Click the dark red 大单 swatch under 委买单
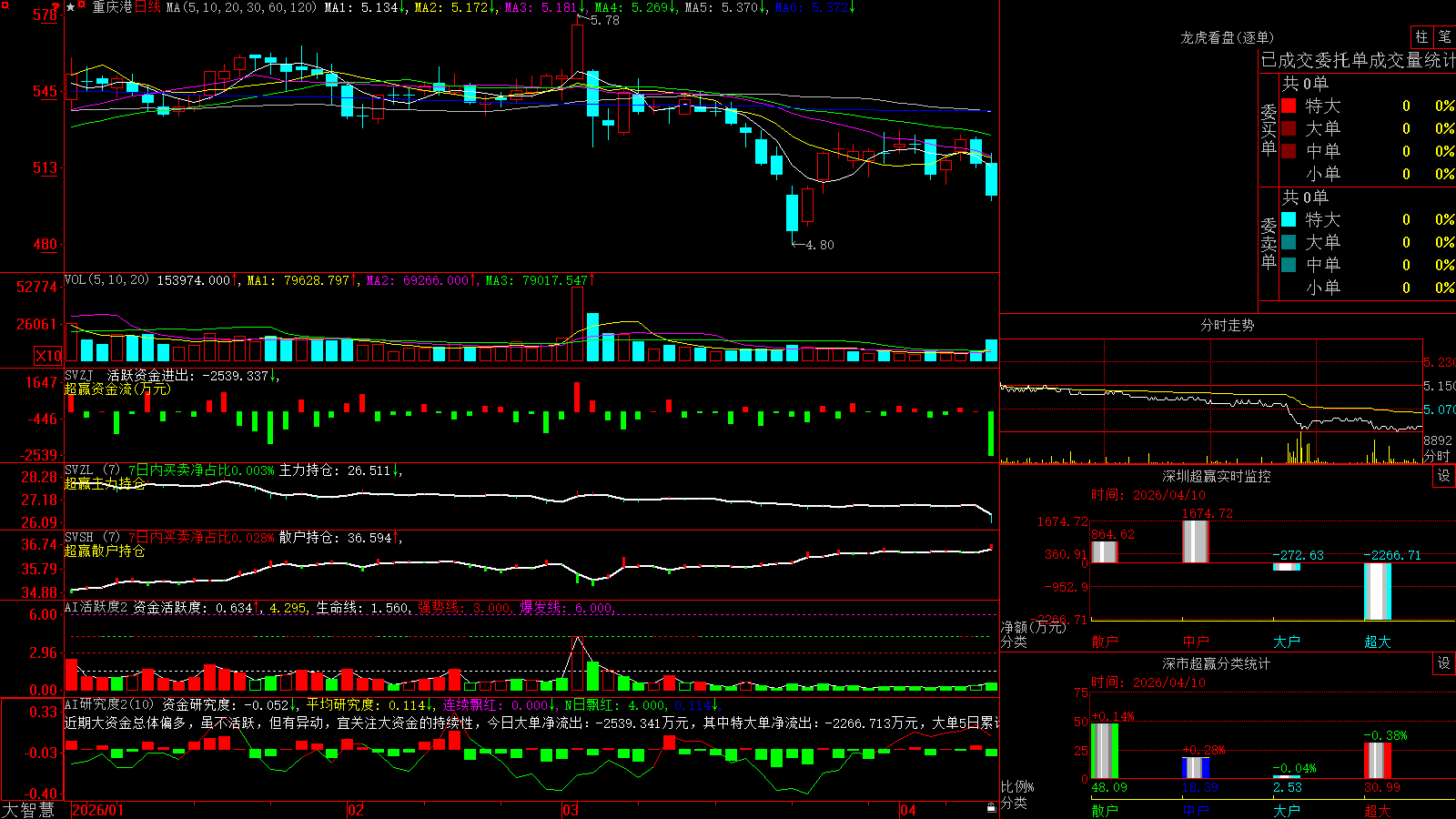Viewport: 1456px width, 819px height. [x=1289, y=128]
